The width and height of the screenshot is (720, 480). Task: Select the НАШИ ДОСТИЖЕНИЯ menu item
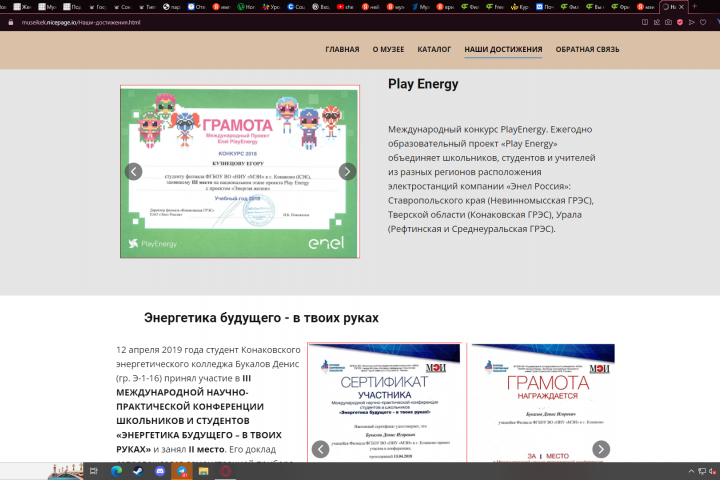(503, 50)
